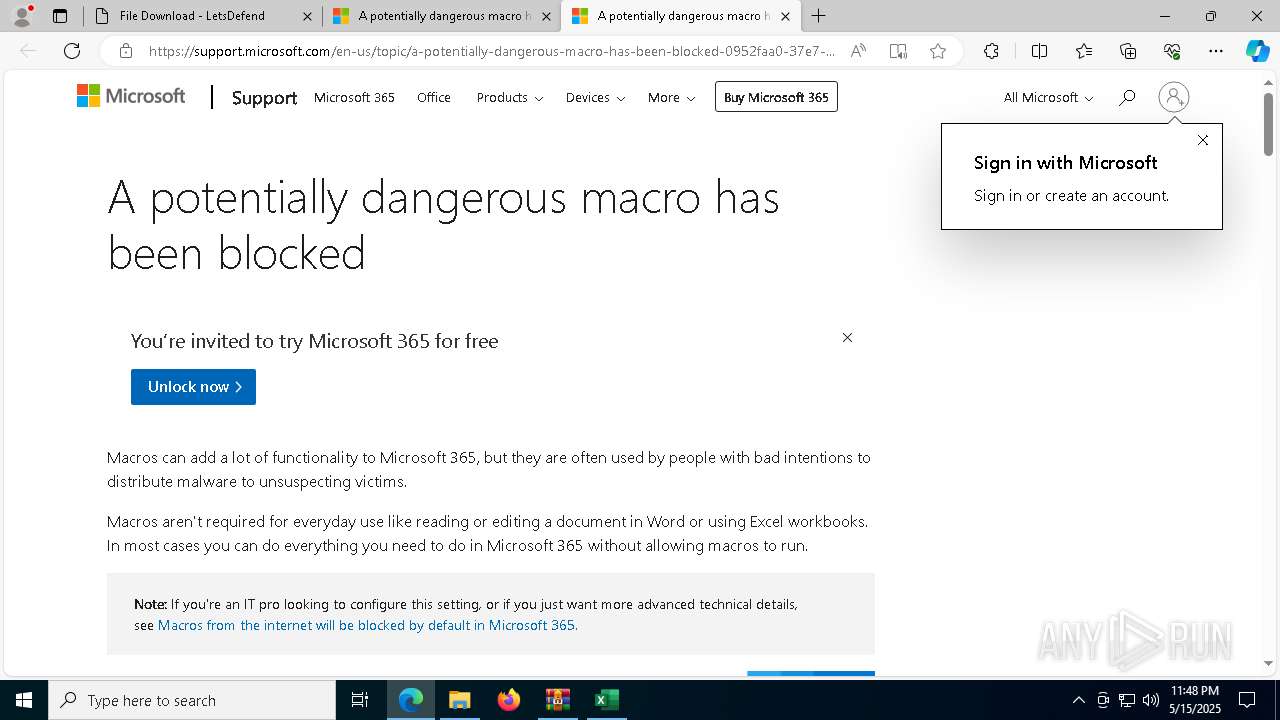Close the Sign in with Microsoft popup
This screenshot has width=1280, height=720.
point(1203,140)
